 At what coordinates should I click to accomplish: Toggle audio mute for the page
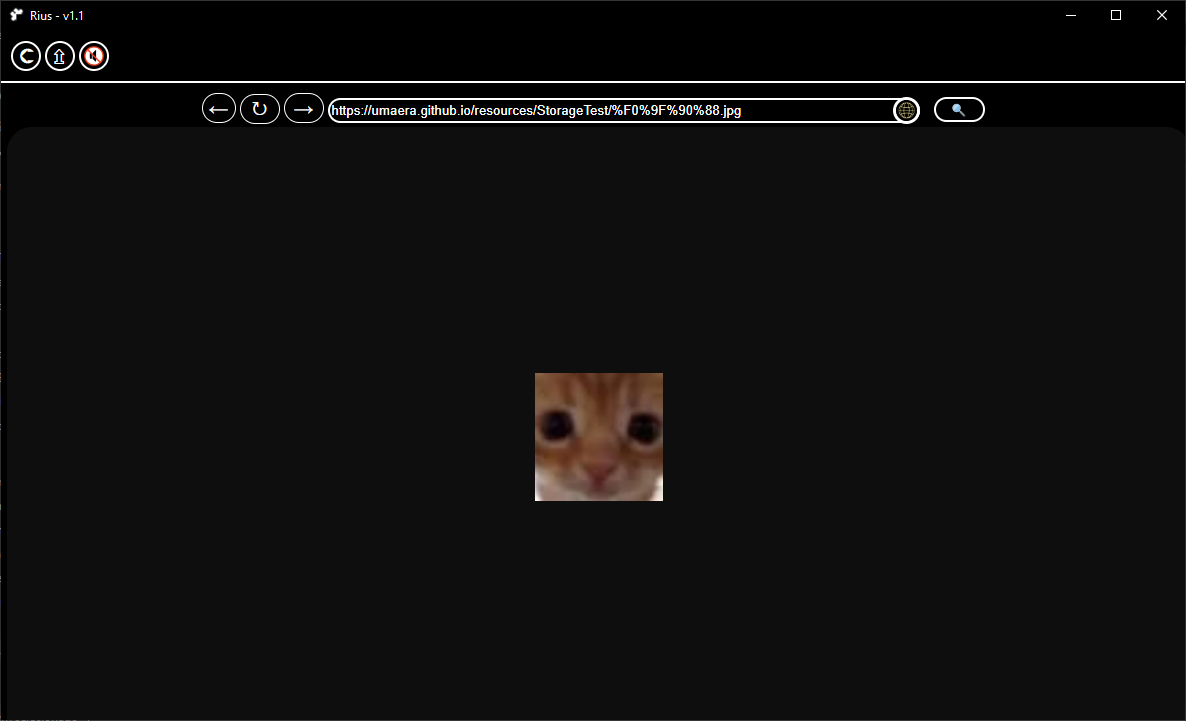coord(93,56)
